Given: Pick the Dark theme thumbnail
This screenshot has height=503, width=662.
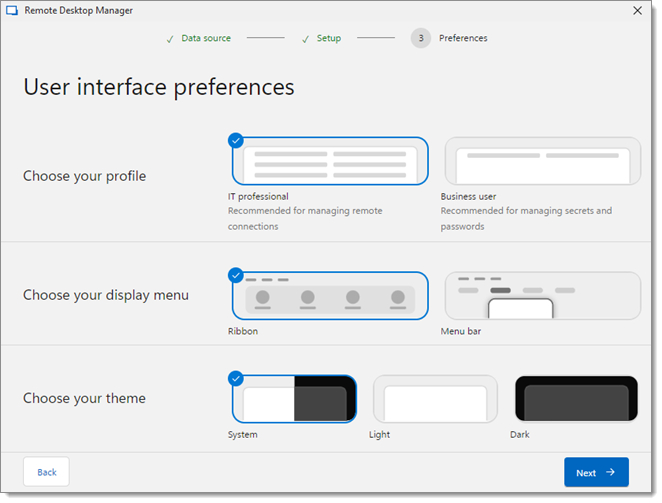Looking at the screenshot, I should pyautogui.click(x=576, y=399).
